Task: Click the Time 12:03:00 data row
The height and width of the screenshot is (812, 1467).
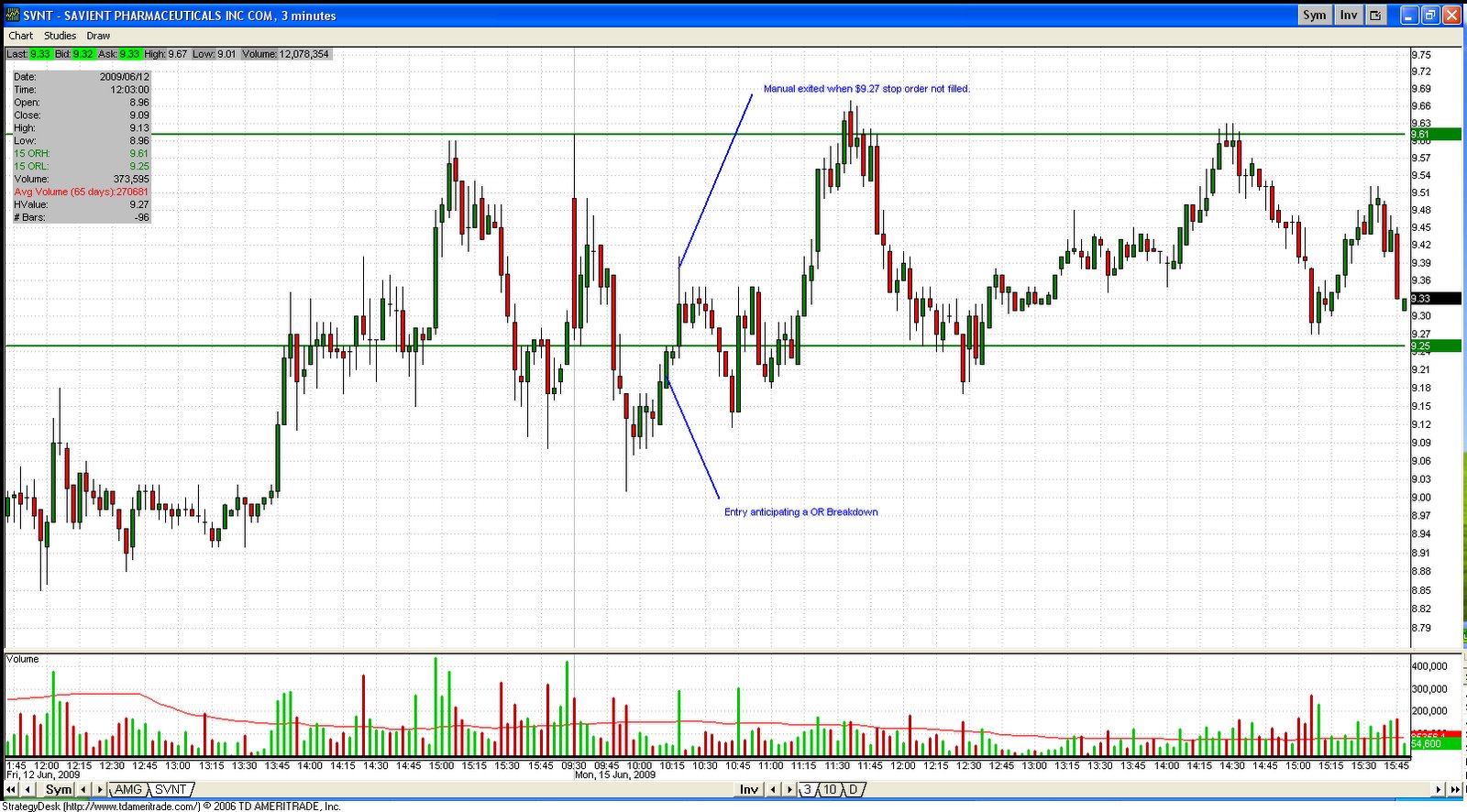Action: tap(82, 90)
